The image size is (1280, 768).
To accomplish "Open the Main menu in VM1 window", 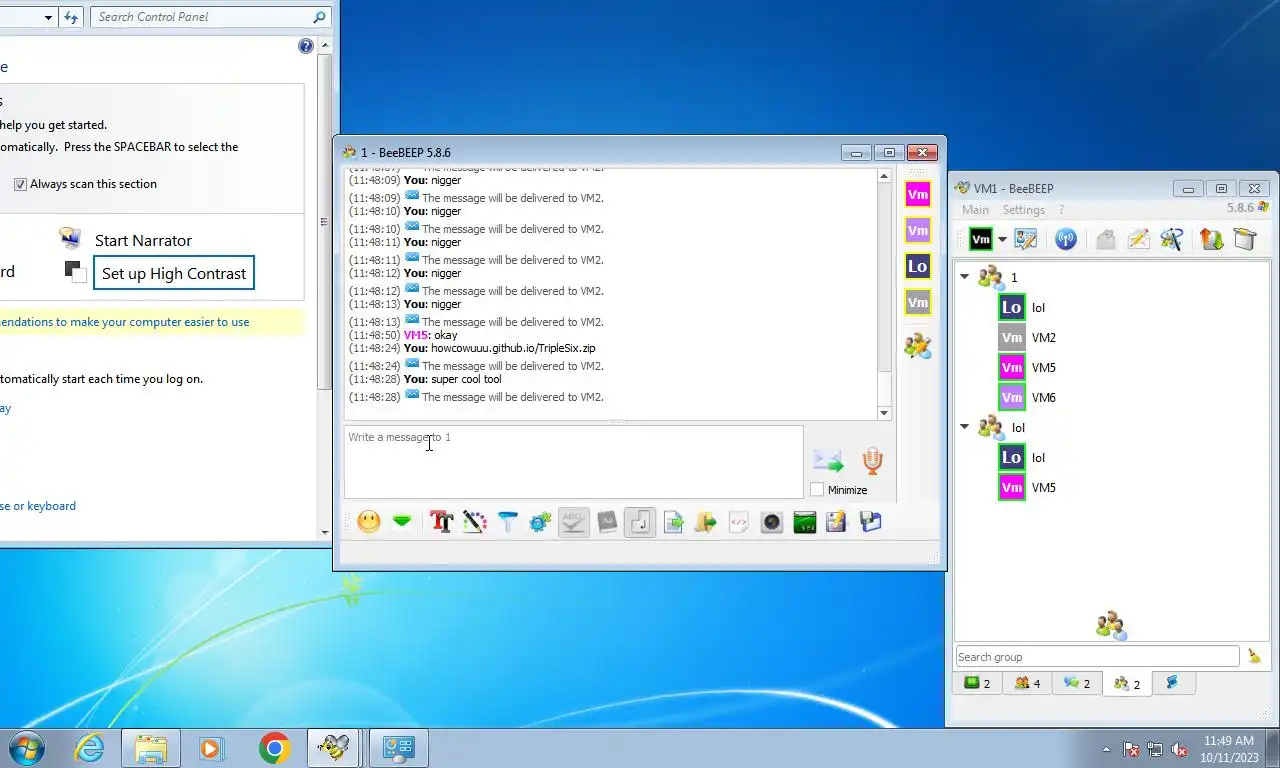I will pos(975,210).
